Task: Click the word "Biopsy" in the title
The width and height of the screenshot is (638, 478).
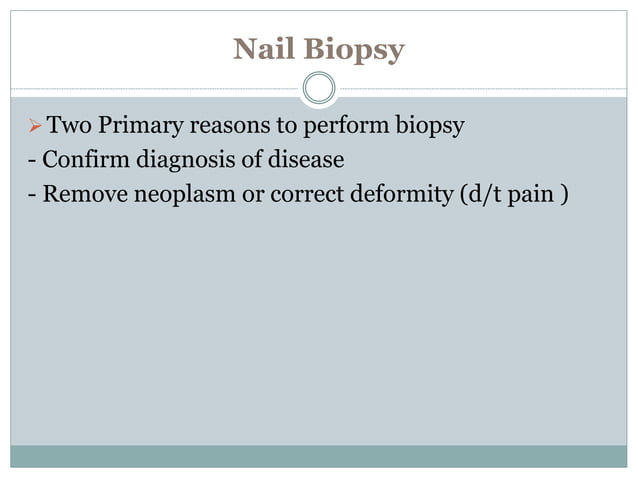Action: (354, 50)
